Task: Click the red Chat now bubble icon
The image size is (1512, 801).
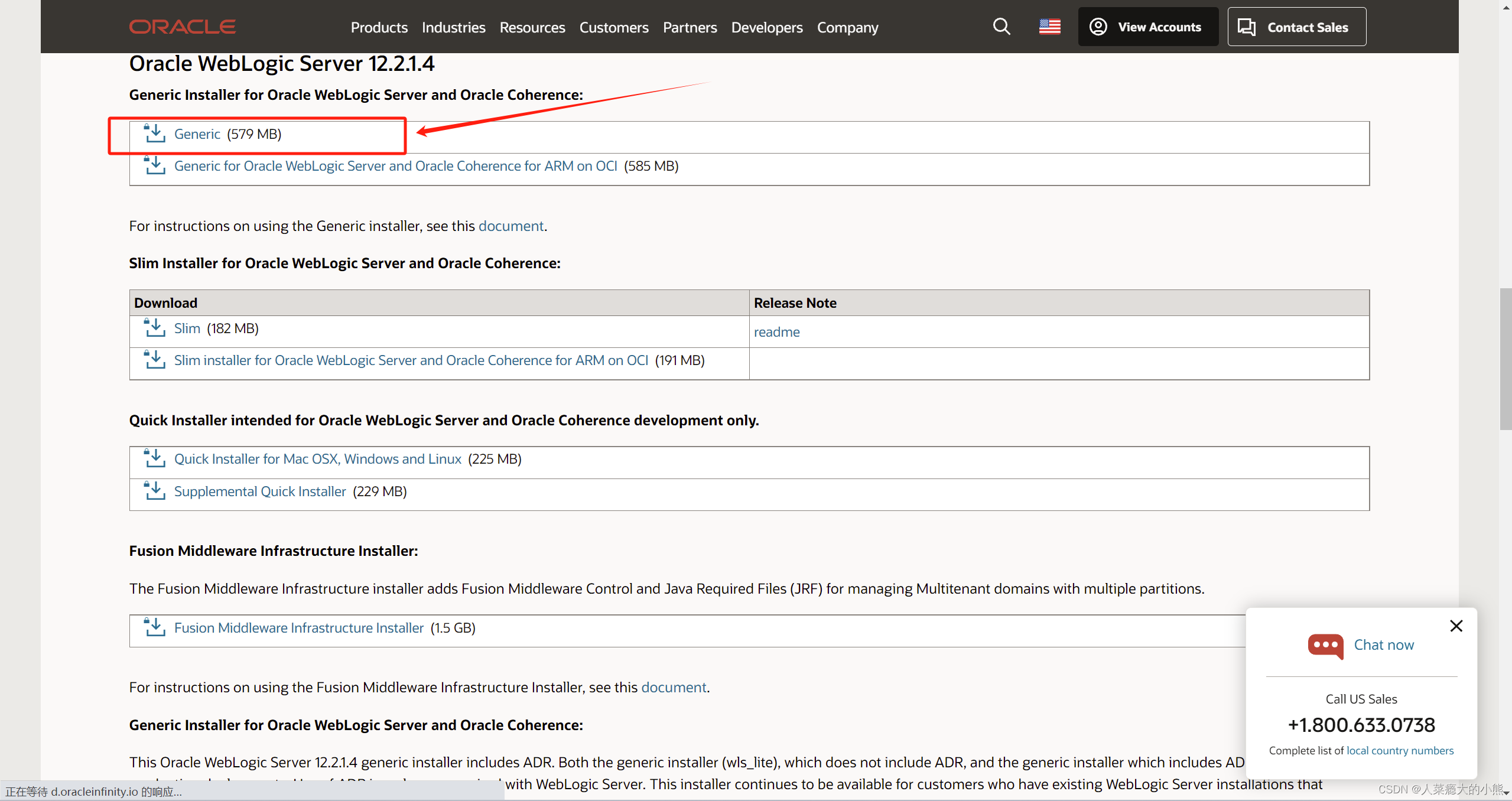Action: [x=1325, y=645]
